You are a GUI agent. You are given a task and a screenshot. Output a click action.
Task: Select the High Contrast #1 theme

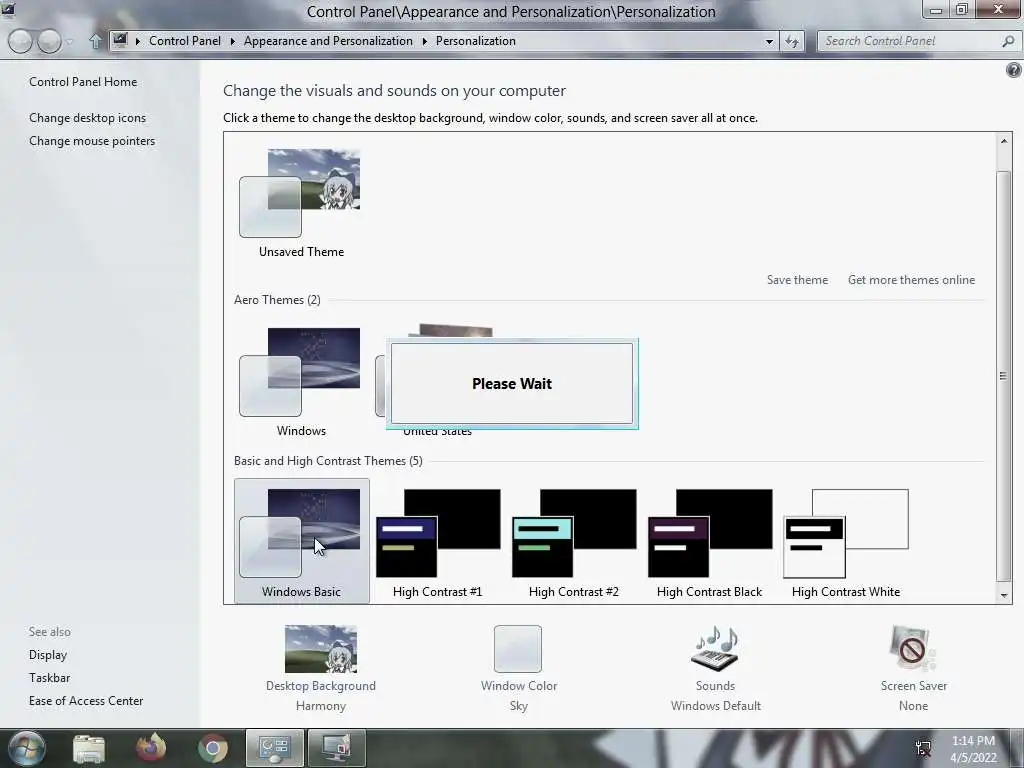[438, 541]
